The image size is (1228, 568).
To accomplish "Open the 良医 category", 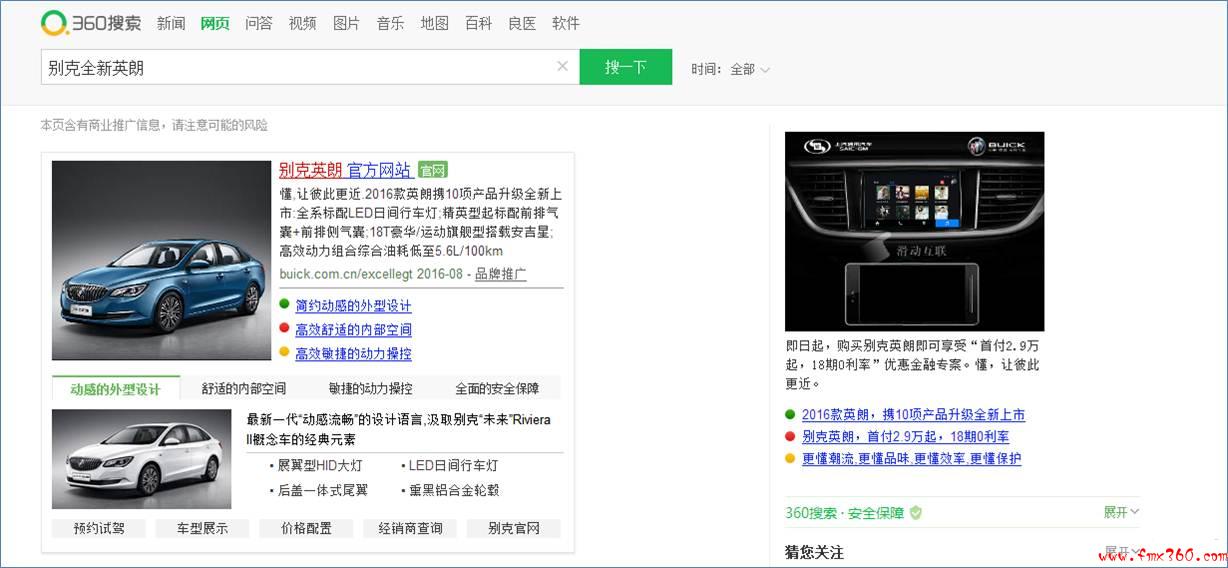I will click(x=522, y=23).
